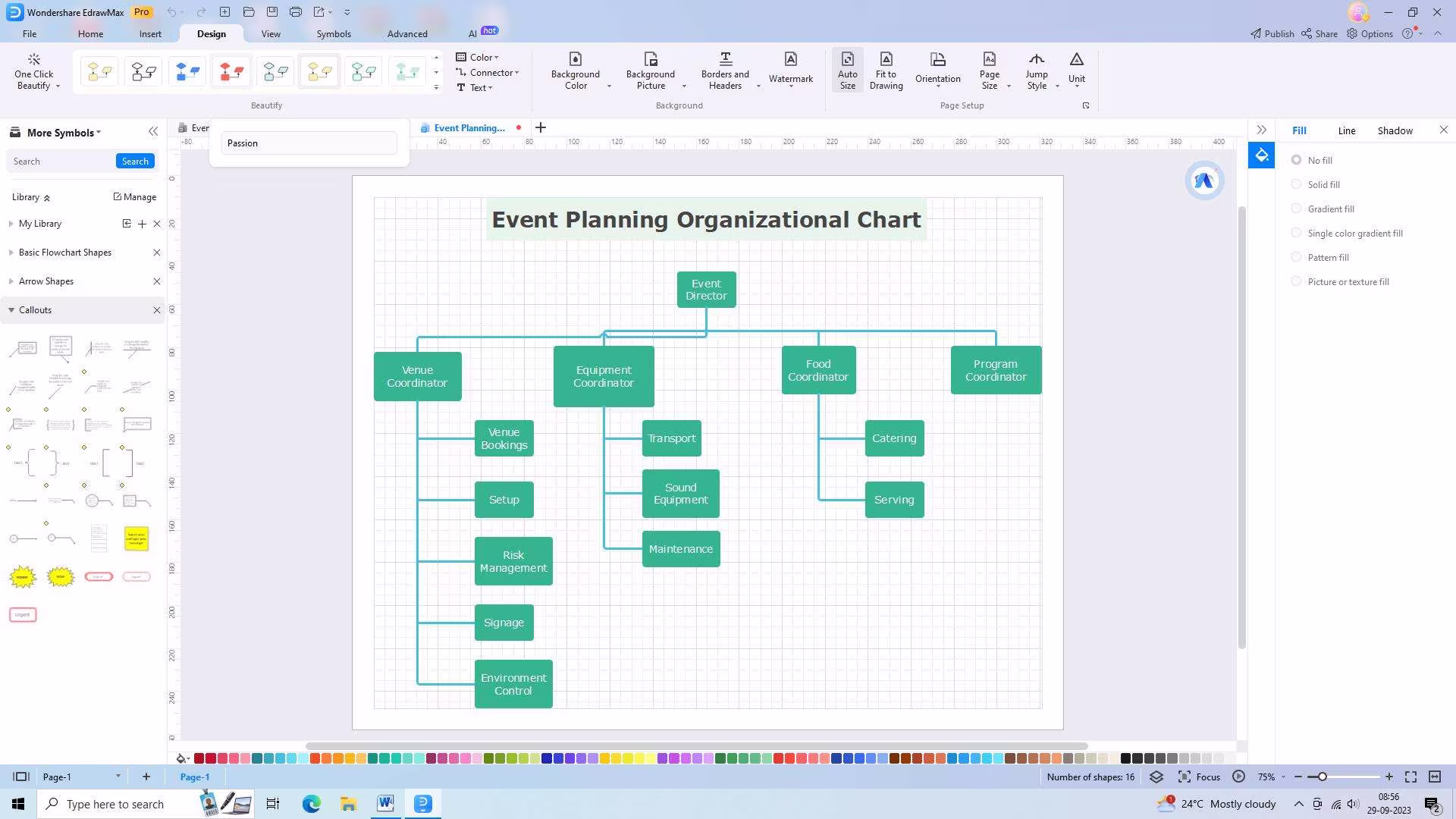Open the Watermark tool
1456x819 pixels.
(790, 68)
